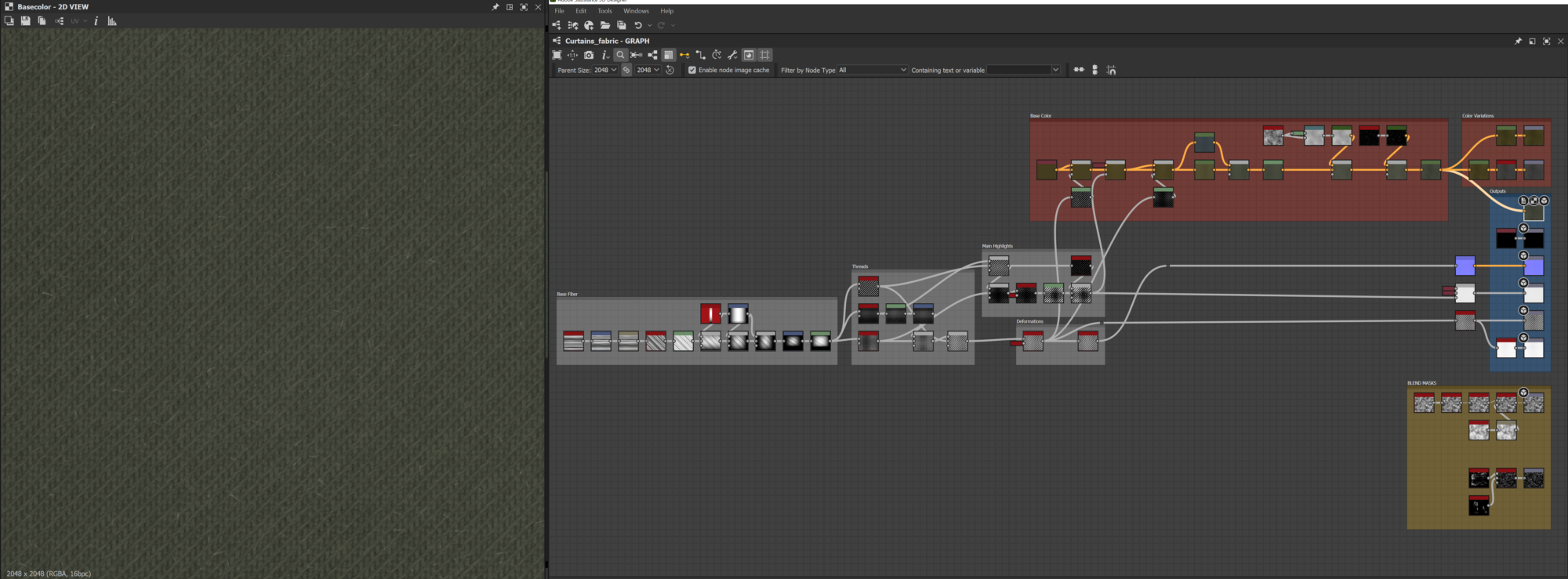The width and height of the screenshot is (1568, 579).
Task: Click the undo arrow in the main toolbar
Action: pyautogui.click(x=638, y=25)
